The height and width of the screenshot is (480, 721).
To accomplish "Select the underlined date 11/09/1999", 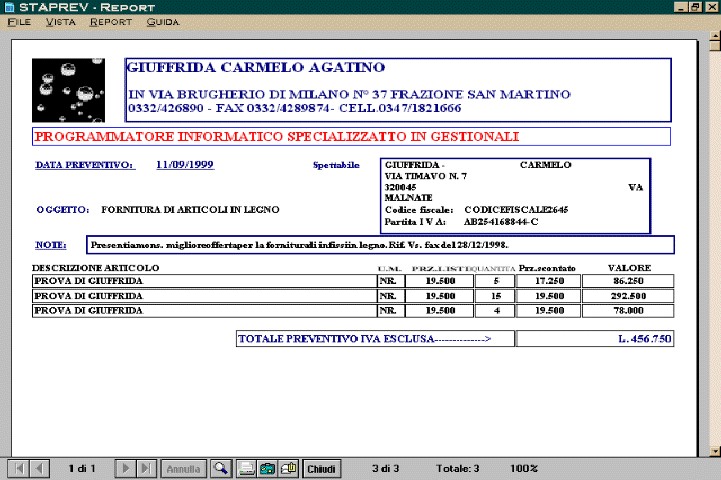I will 185,165.
